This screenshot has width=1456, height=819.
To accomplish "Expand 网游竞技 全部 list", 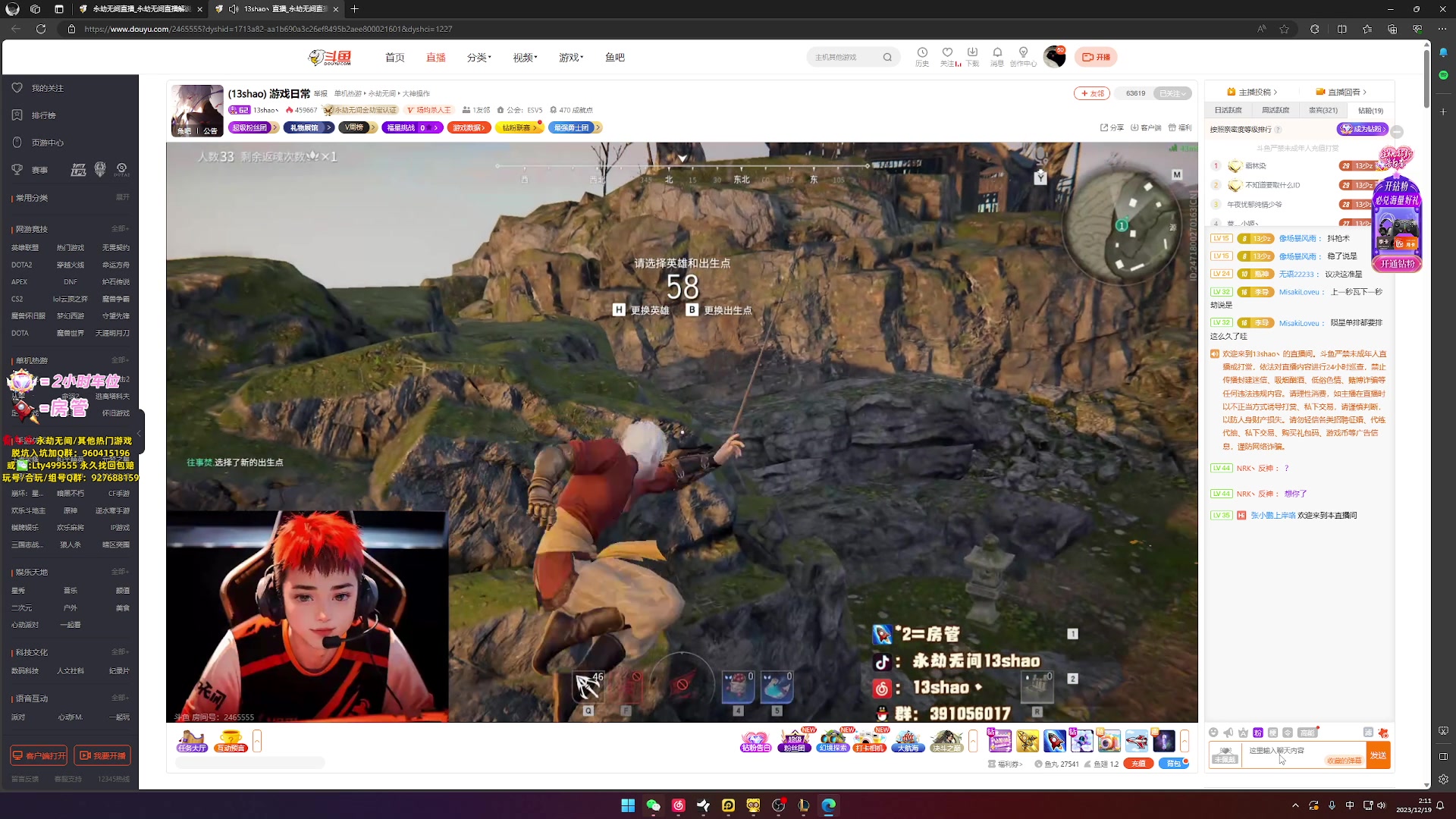I will tap(120, 228).
